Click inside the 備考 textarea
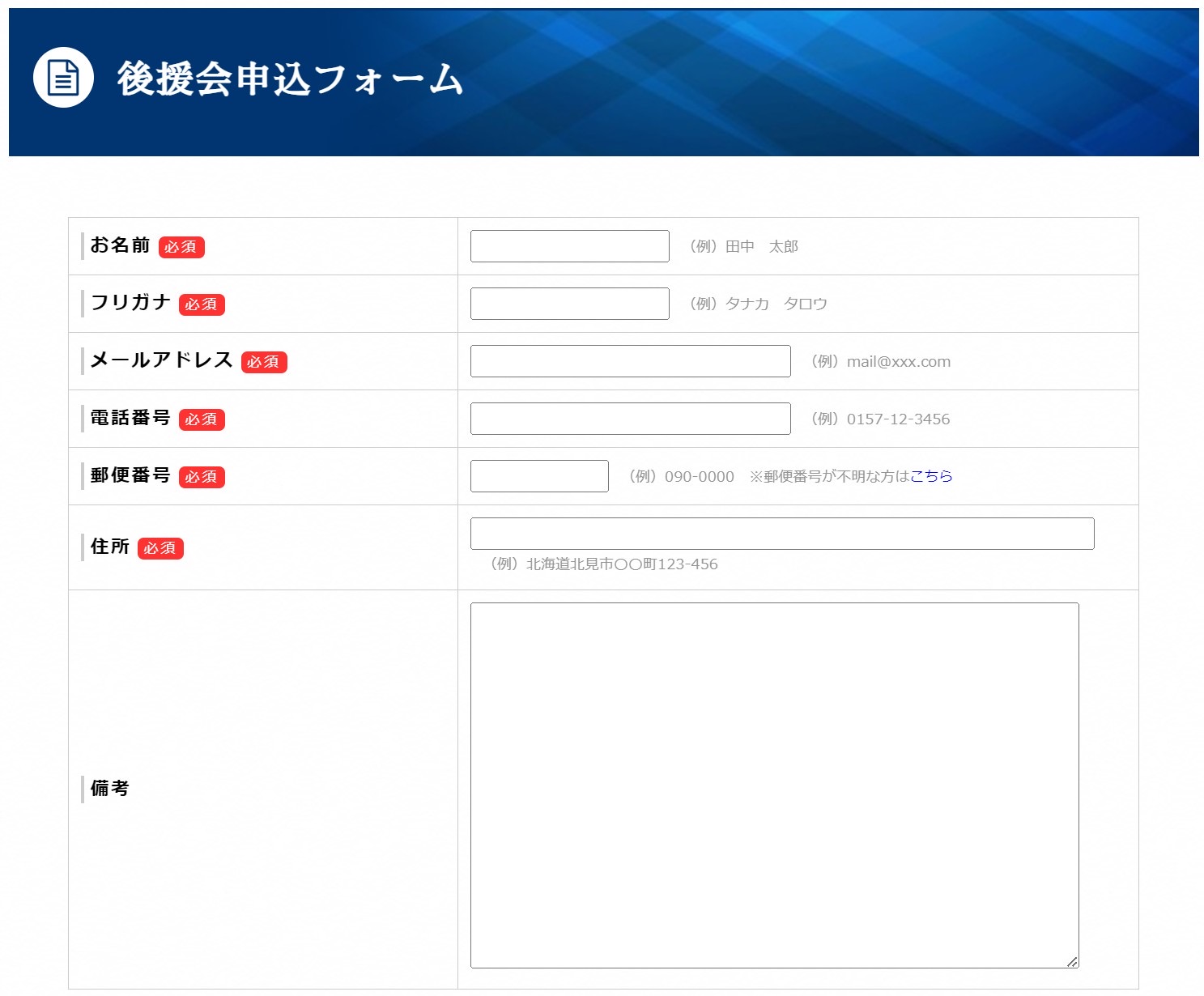Screen dimensions: 1204x996 (x=774, y=785)
